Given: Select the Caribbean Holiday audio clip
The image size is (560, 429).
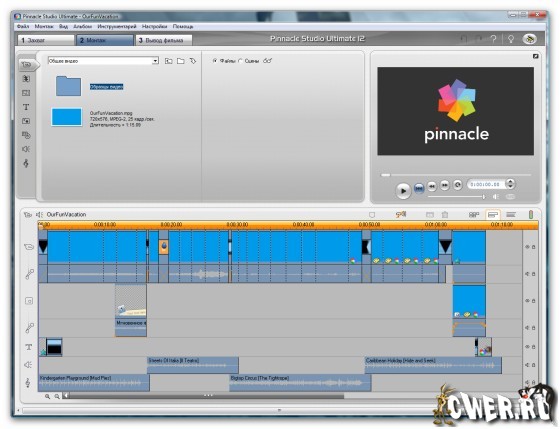Looking at the screenshot, I should point(433,365).
